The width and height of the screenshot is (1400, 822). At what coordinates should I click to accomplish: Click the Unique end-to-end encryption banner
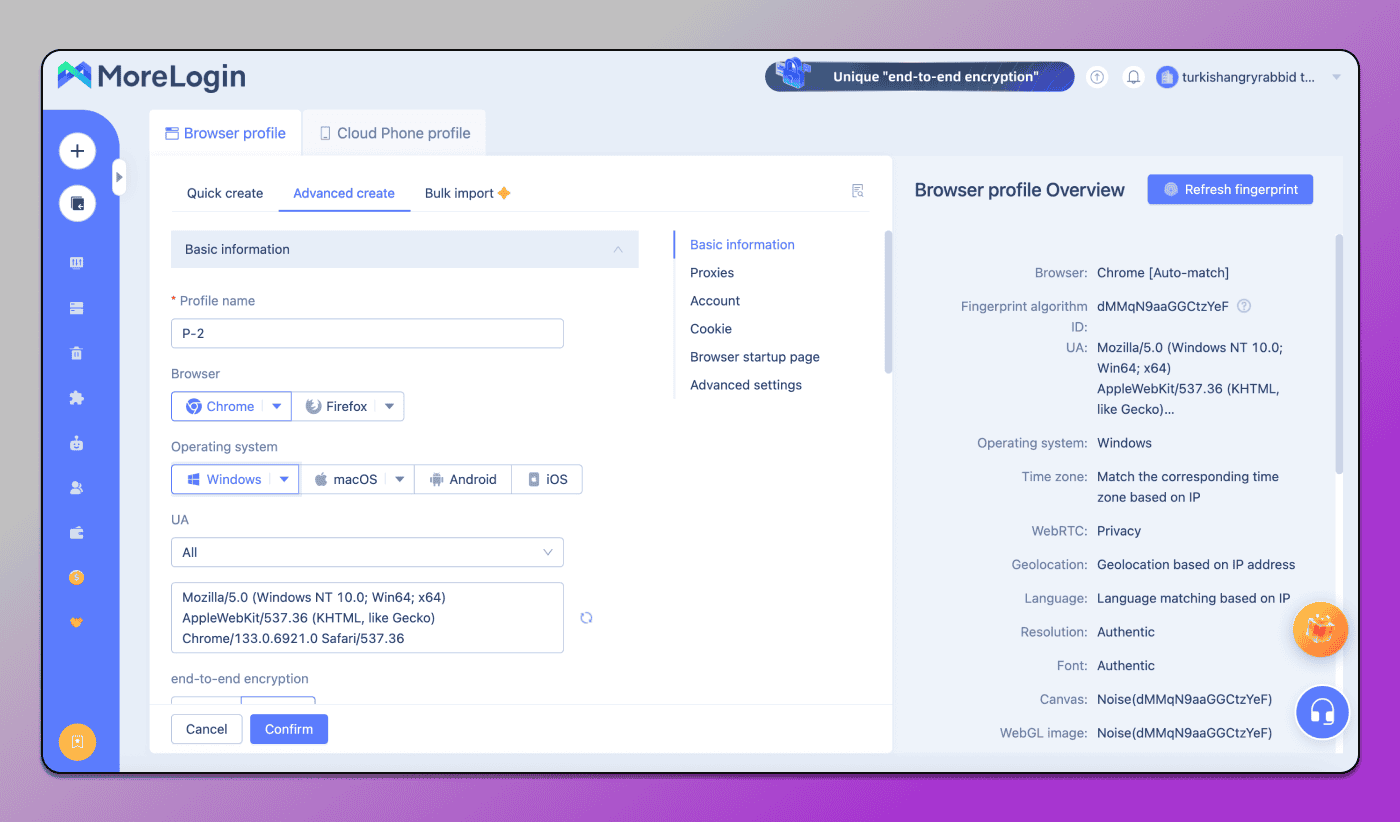click(920, 77)
